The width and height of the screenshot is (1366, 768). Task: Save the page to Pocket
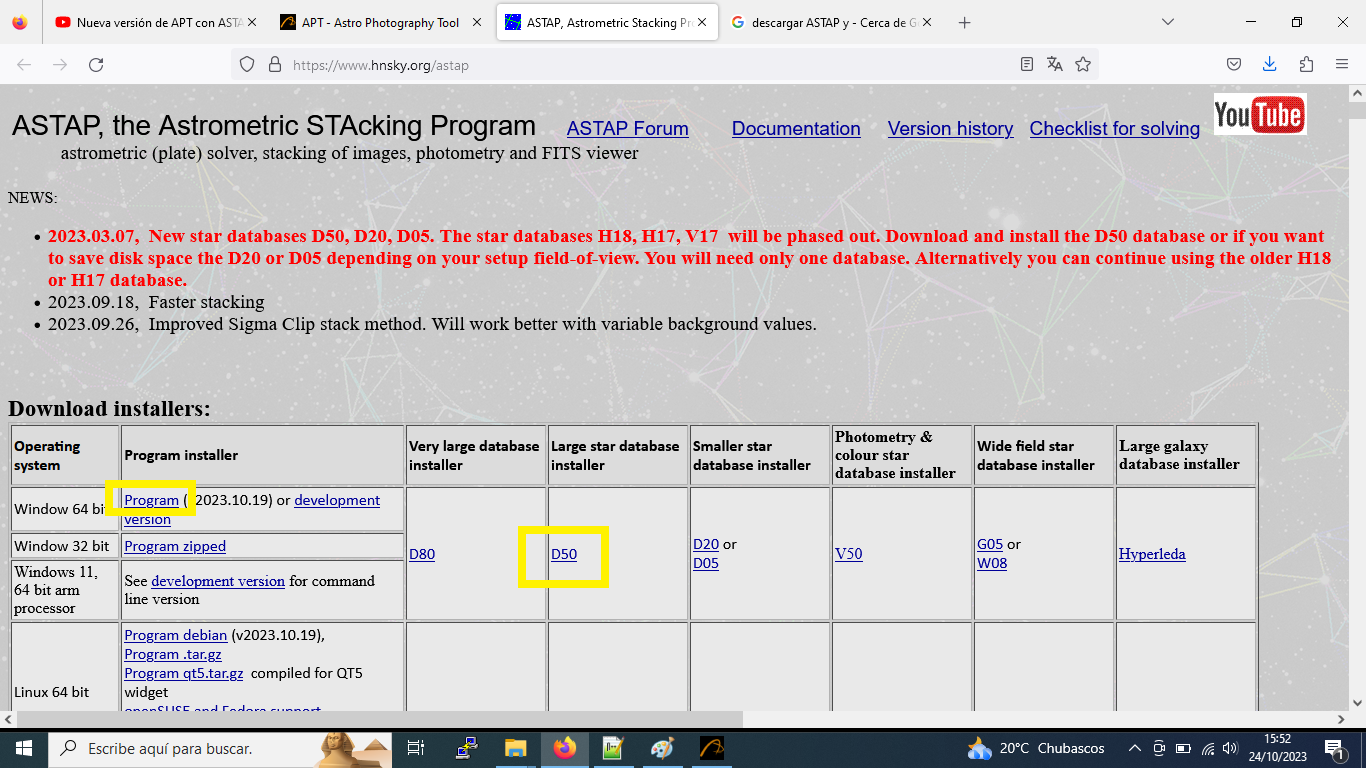(x=1234, y=65)
